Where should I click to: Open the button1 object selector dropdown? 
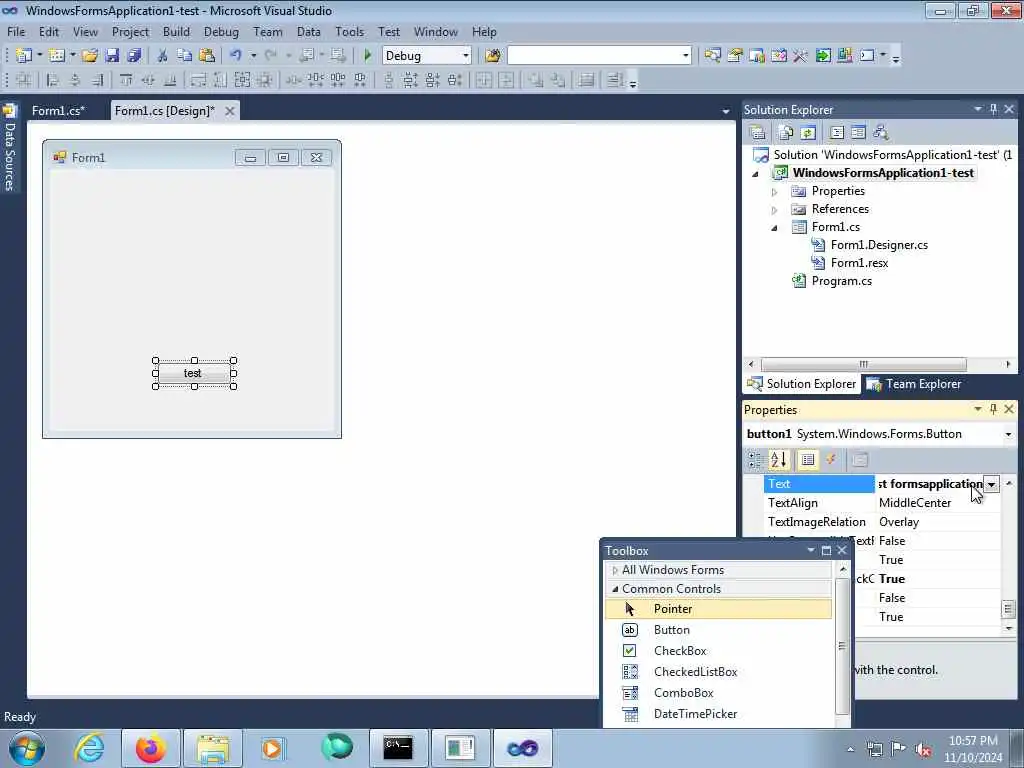click(1008, 434)
